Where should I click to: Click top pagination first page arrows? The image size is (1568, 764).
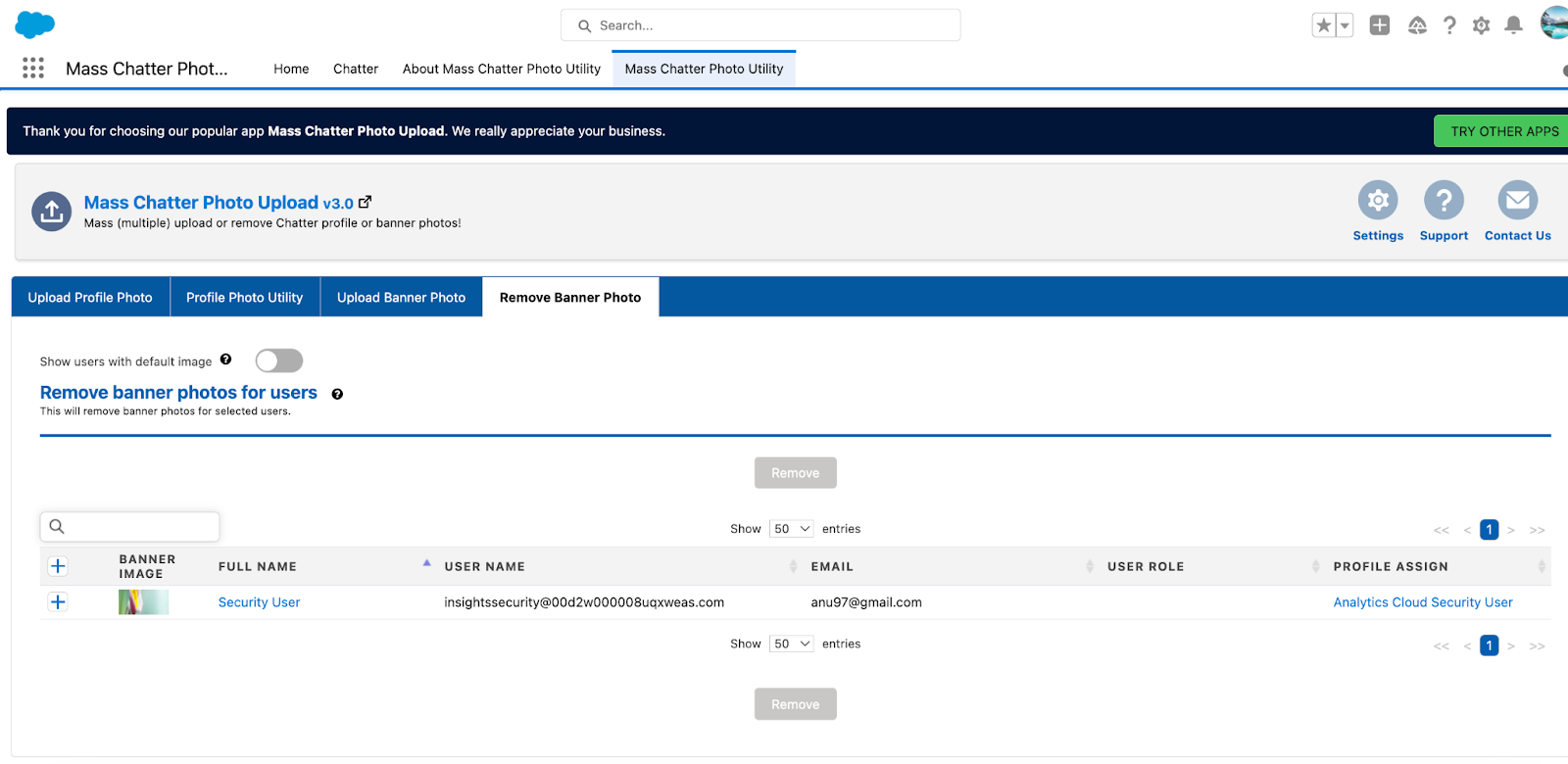point(1441,530)
